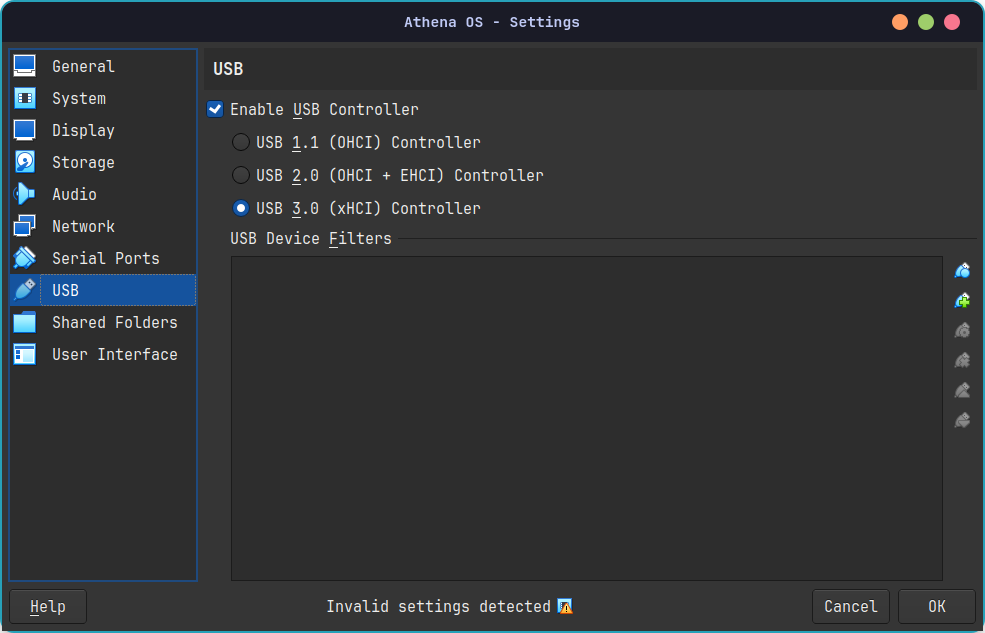The image size is (985, 633).
Task: Click the move filter up icon
Action: coord(962,390)
